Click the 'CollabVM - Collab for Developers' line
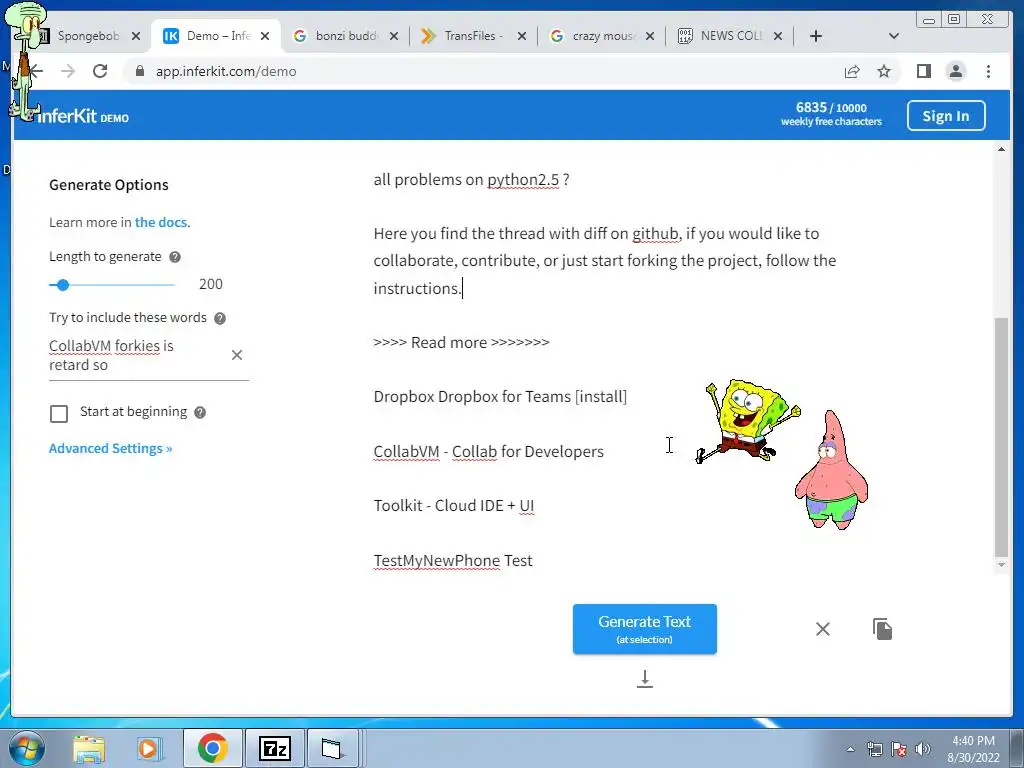The image size is (1024, 768). point(488,451)
